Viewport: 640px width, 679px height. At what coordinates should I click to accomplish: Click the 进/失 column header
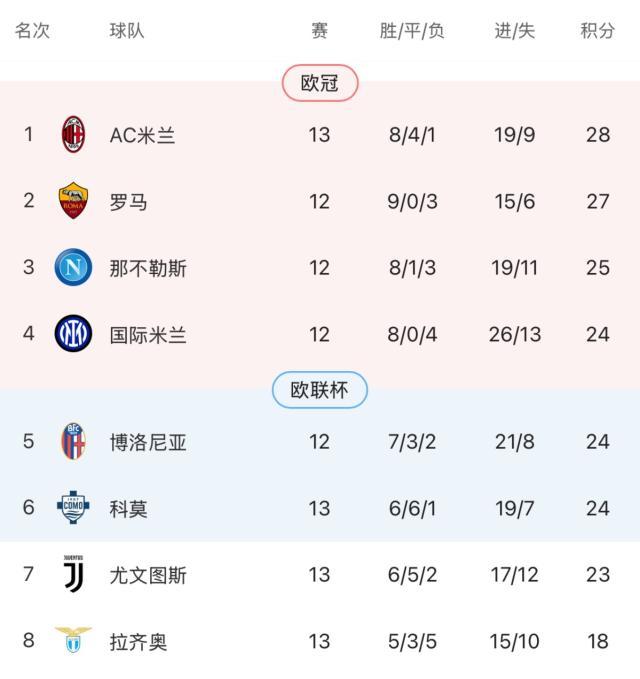[x=515, y=31]
